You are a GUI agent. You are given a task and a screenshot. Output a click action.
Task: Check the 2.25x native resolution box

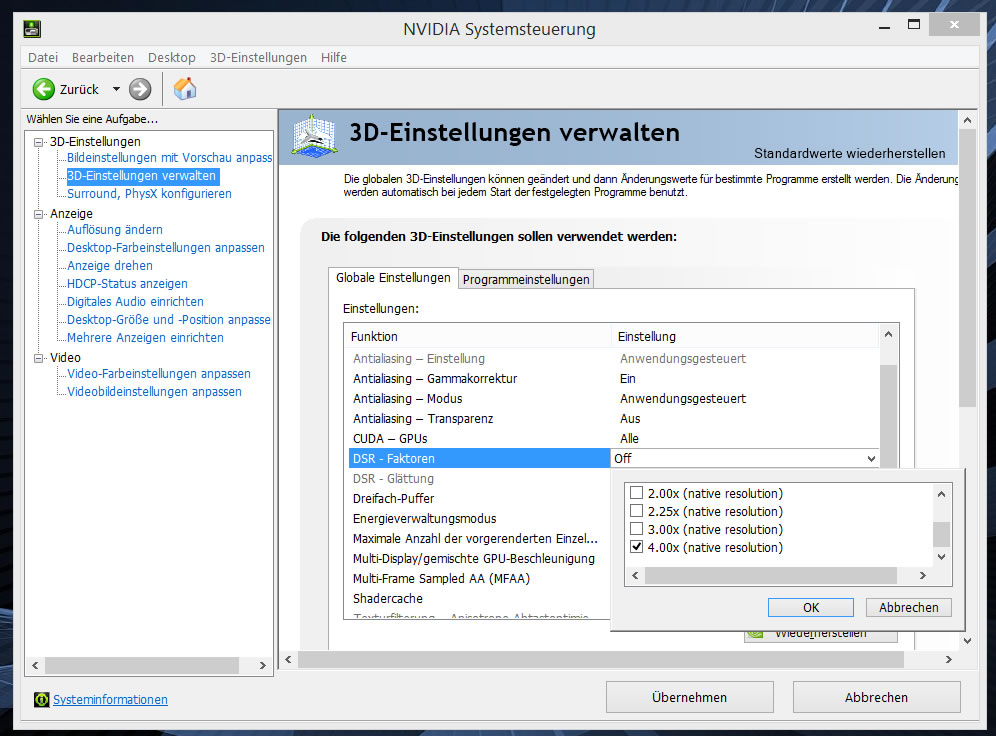636,511
